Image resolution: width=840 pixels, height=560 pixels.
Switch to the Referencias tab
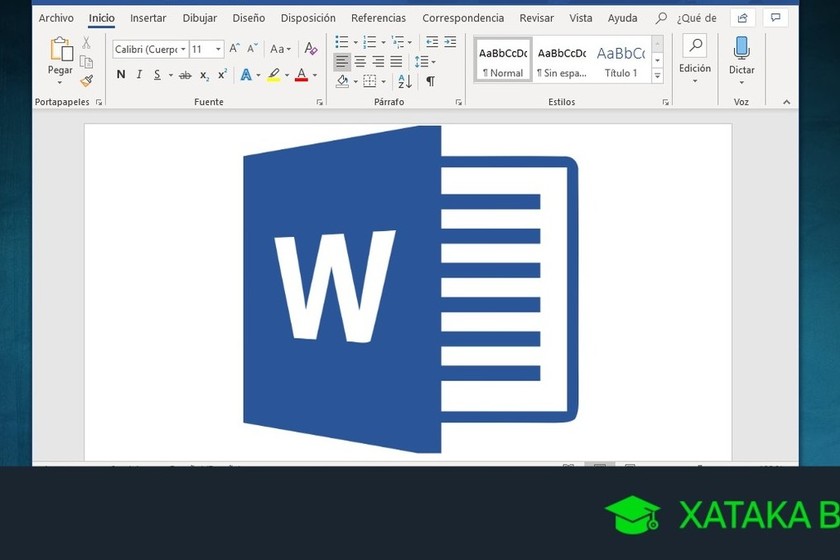tap(378, 18)
